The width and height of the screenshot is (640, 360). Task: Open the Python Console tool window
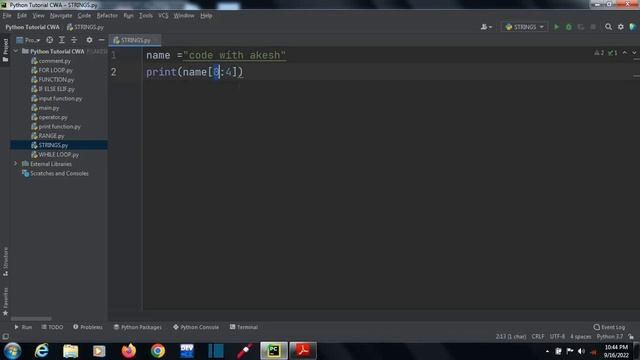pos(196,327)
